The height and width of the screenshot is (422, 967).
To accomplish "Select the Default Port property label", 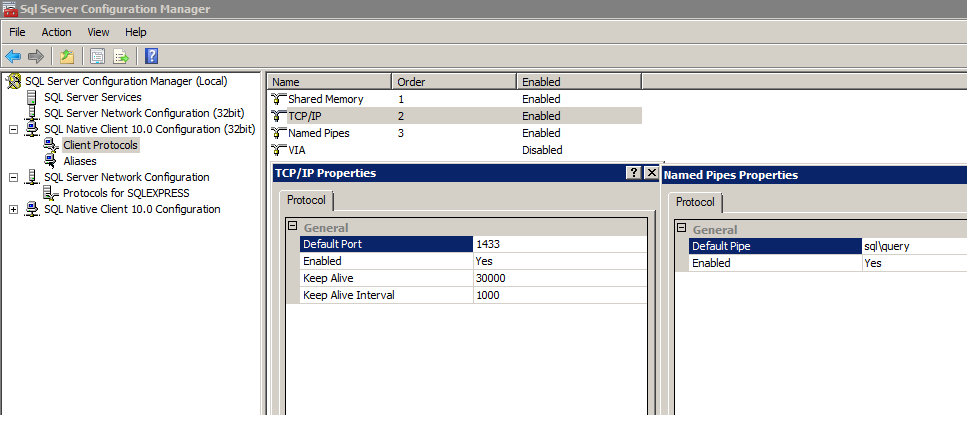I will pos(386,244).
